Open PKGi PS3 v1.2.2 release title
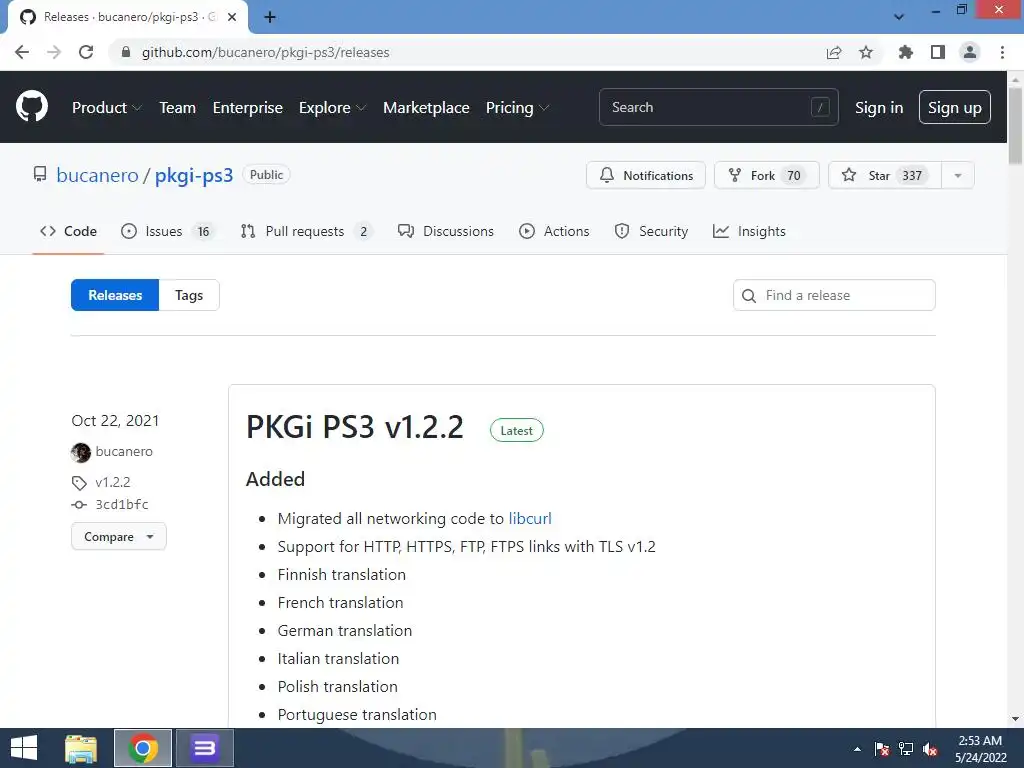 [355, 427]
